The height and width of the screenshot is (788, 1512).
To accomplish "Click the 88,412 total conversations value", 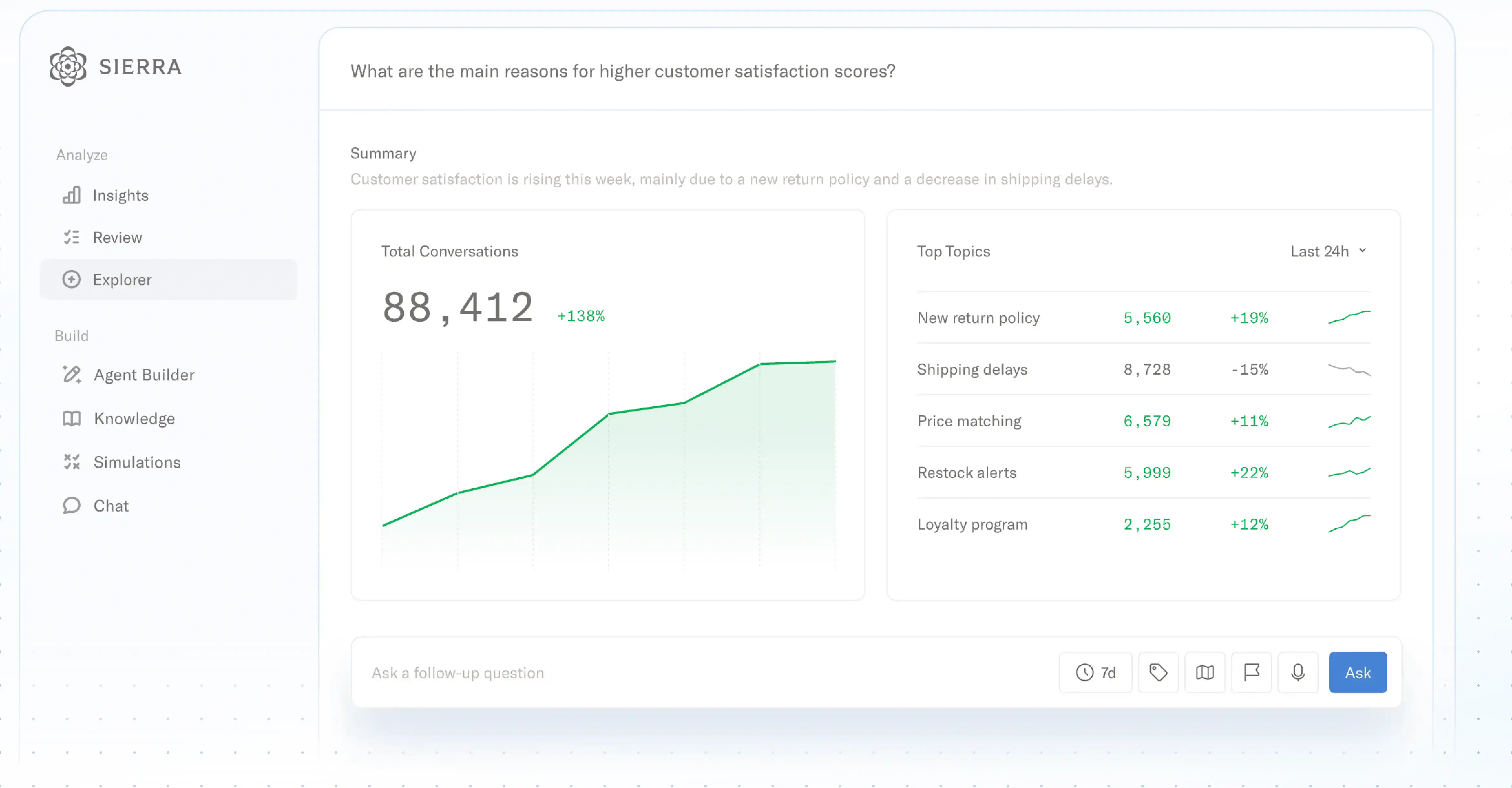I will 458,307.
